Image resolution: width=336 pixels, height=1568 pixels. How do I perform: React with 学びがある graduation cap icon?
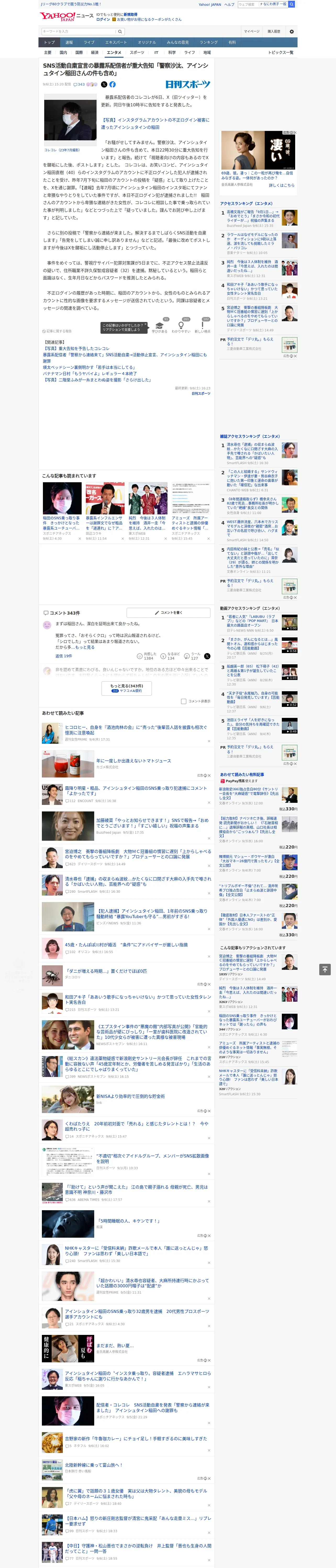(160, 326)
